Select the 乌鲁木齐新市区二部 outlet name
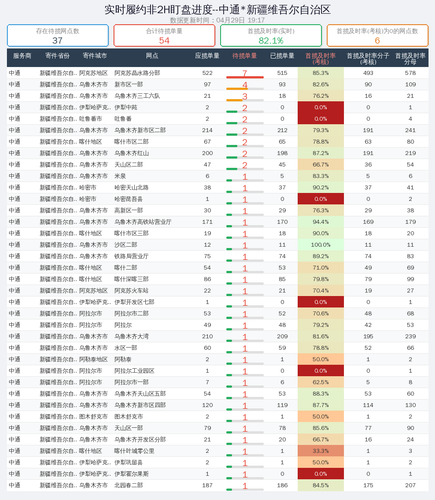The width and height of the screenshot is (435, 500). [140, 130]
